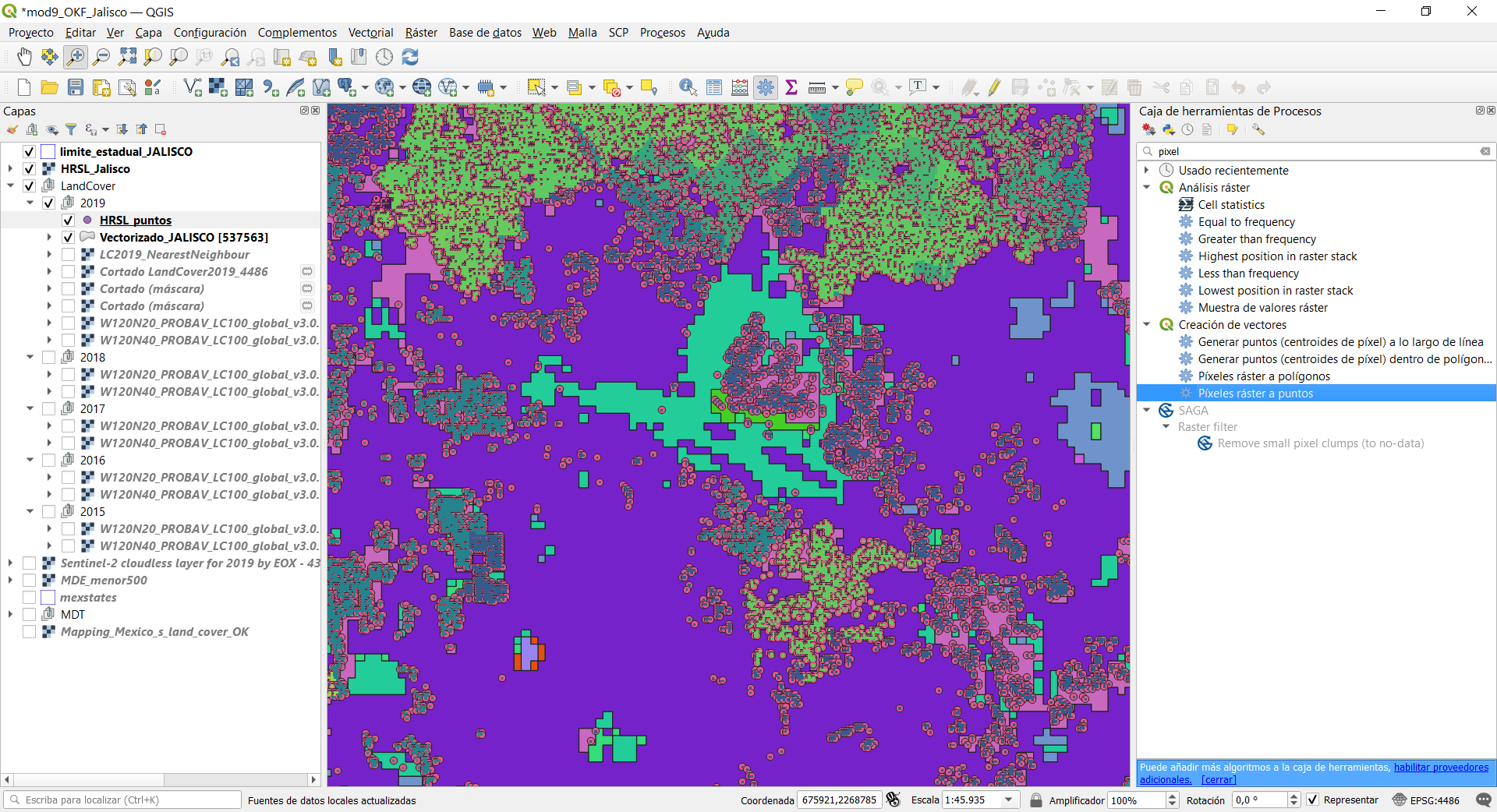This screenshot has width=1497, height=812.
Task: Open the Escala scale dropdown
Action: pyautogui.click(x=1009, y=800)
